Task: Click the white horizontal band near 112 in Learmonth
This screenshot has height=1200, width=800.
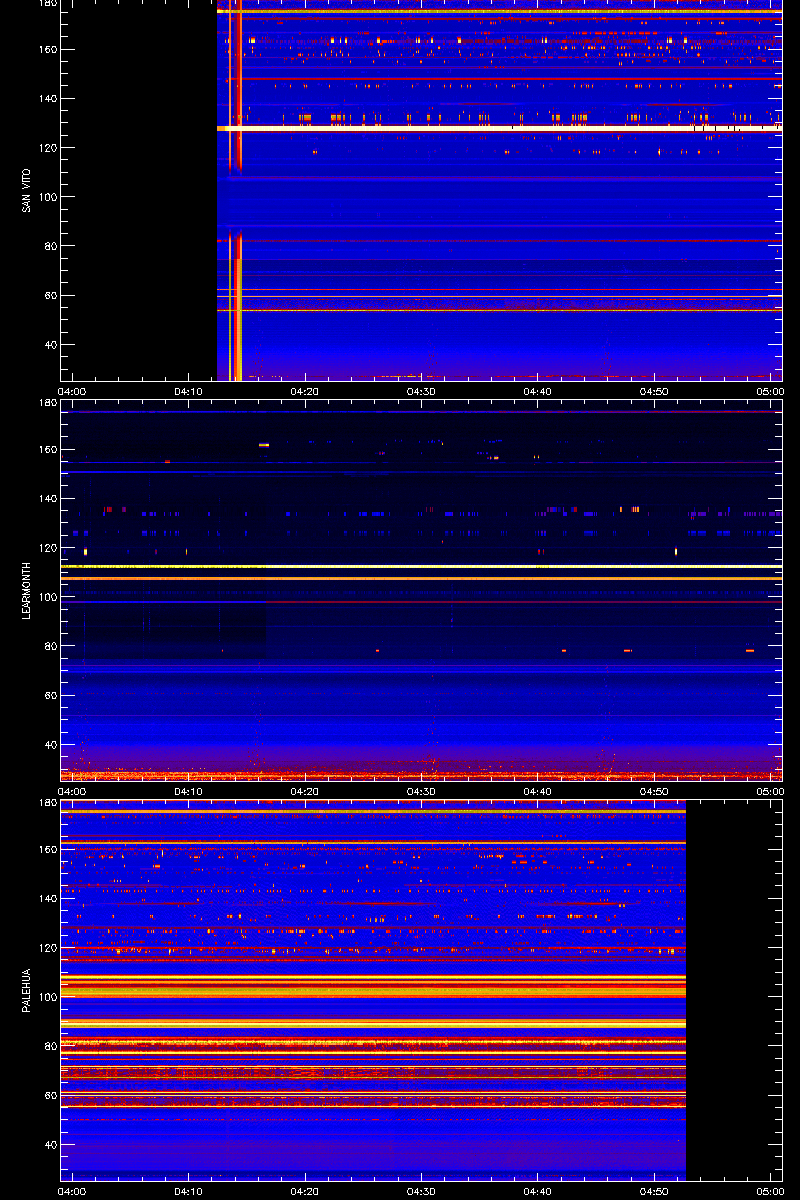Action: [421, 567]
